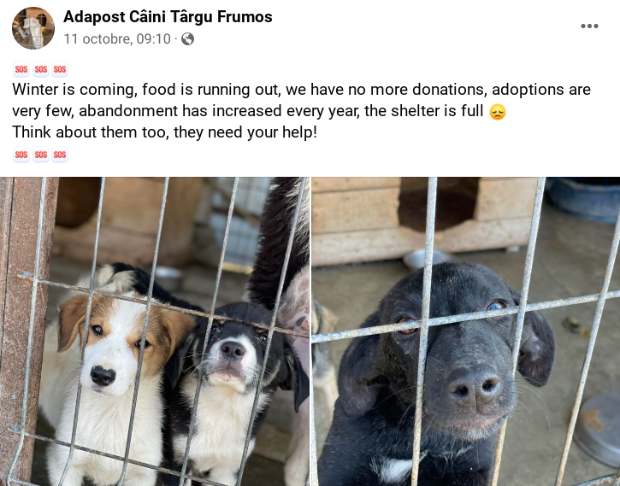Click the "very few, abandonment has increased" text line

pyautogui.click(x=248, y=111)
